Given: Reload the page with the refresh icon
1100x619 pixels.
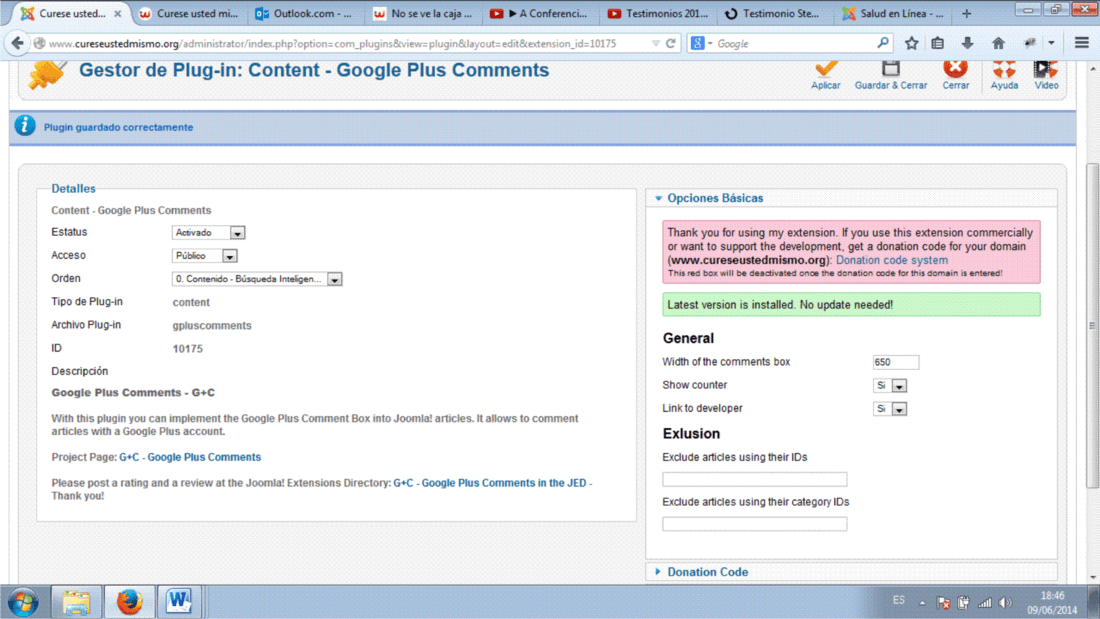Looking at the screenshot, I should click(671, 44).
